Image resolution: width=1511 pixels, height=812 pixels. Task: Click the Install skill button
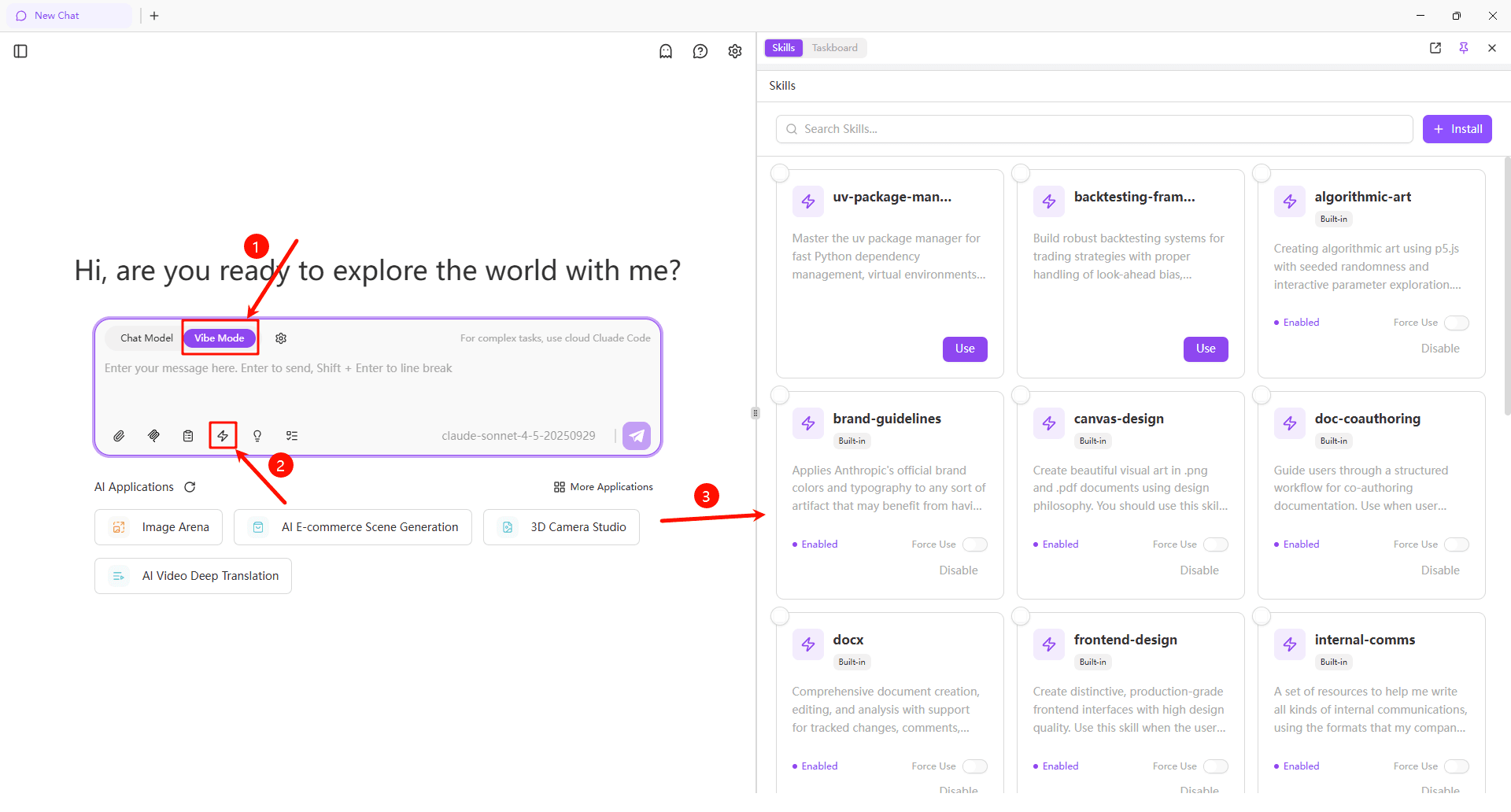(x=1457, y=129)
